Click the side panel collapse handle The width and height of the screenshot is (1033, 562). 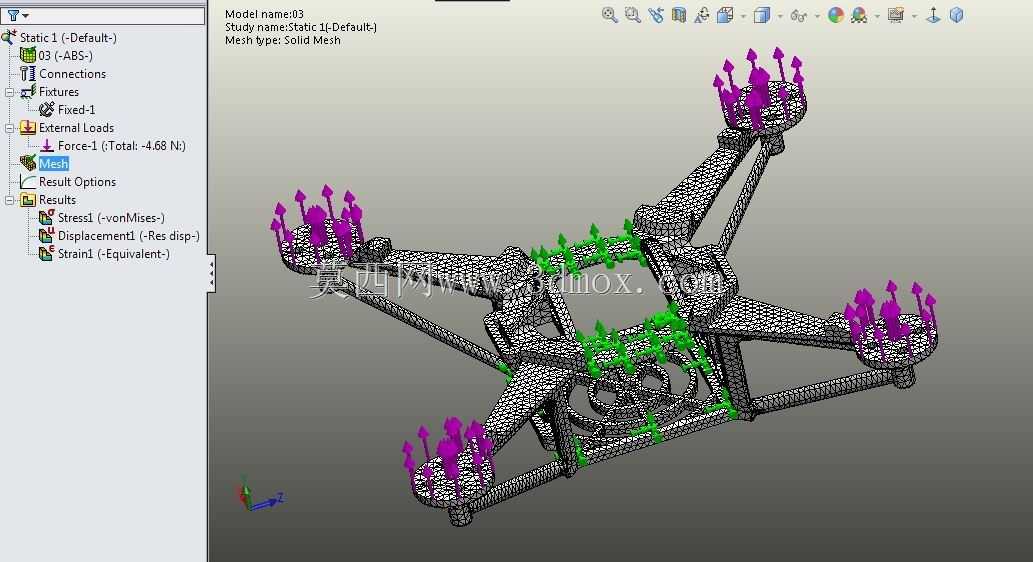click(211, 273)
